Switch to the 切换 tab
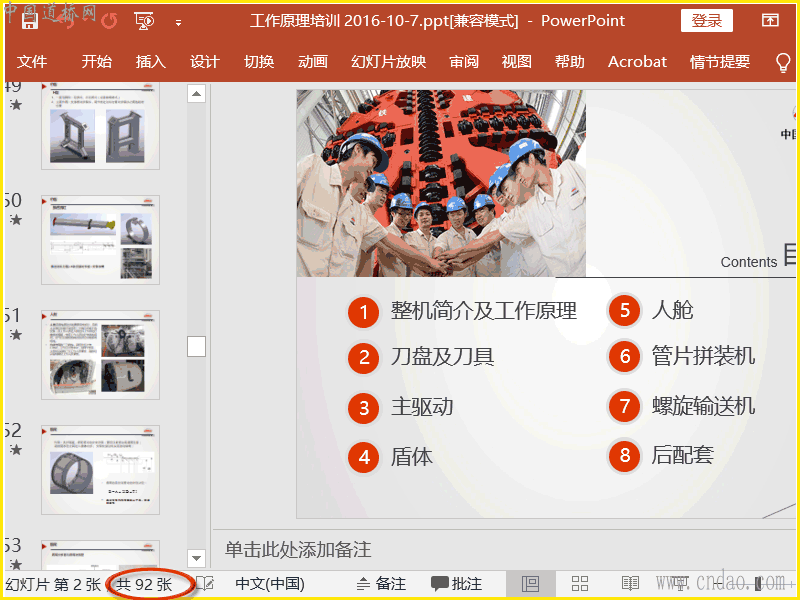The height and width of the screenshot is (600, 800). point(259,62)
